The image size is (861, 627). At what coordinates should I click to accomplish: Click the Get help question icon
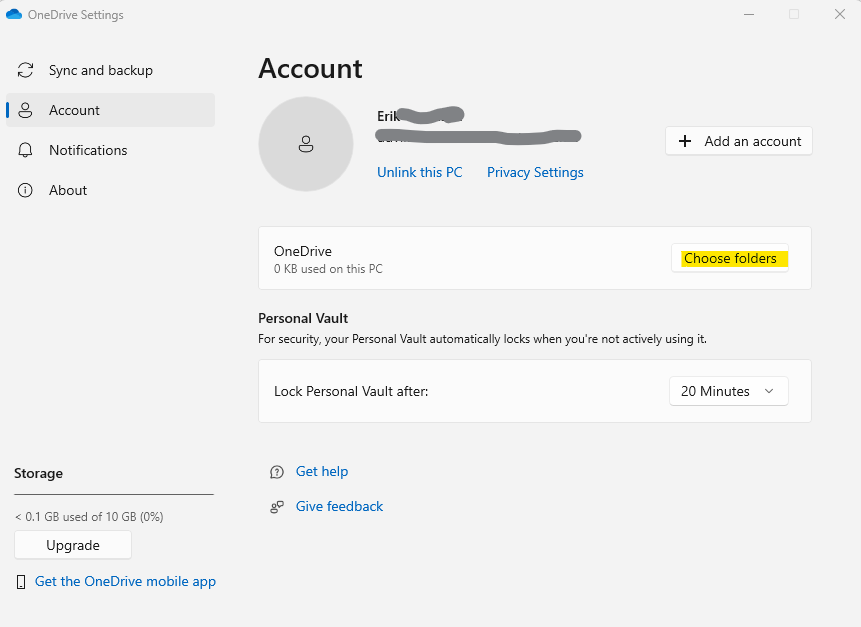pos(277,472)
